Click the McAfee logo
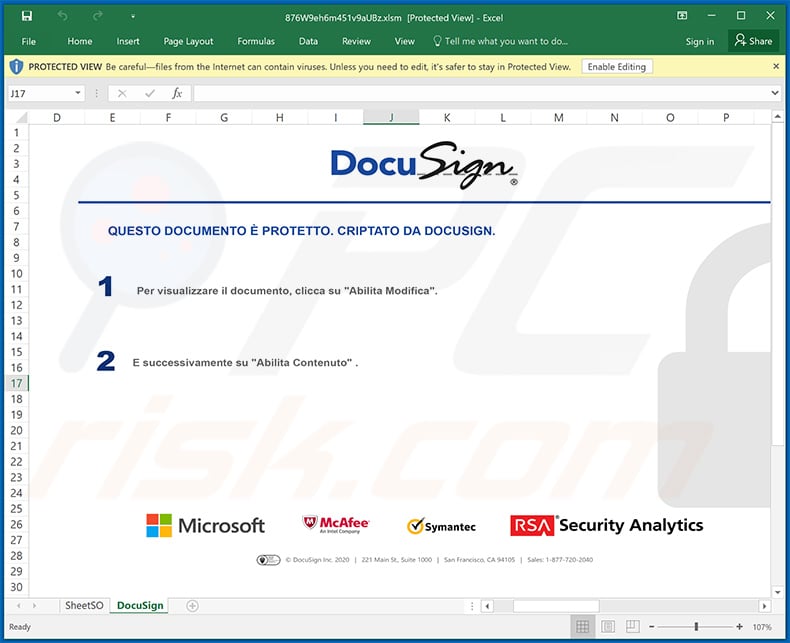The image size is (790, 643). [x=336, y=525]
